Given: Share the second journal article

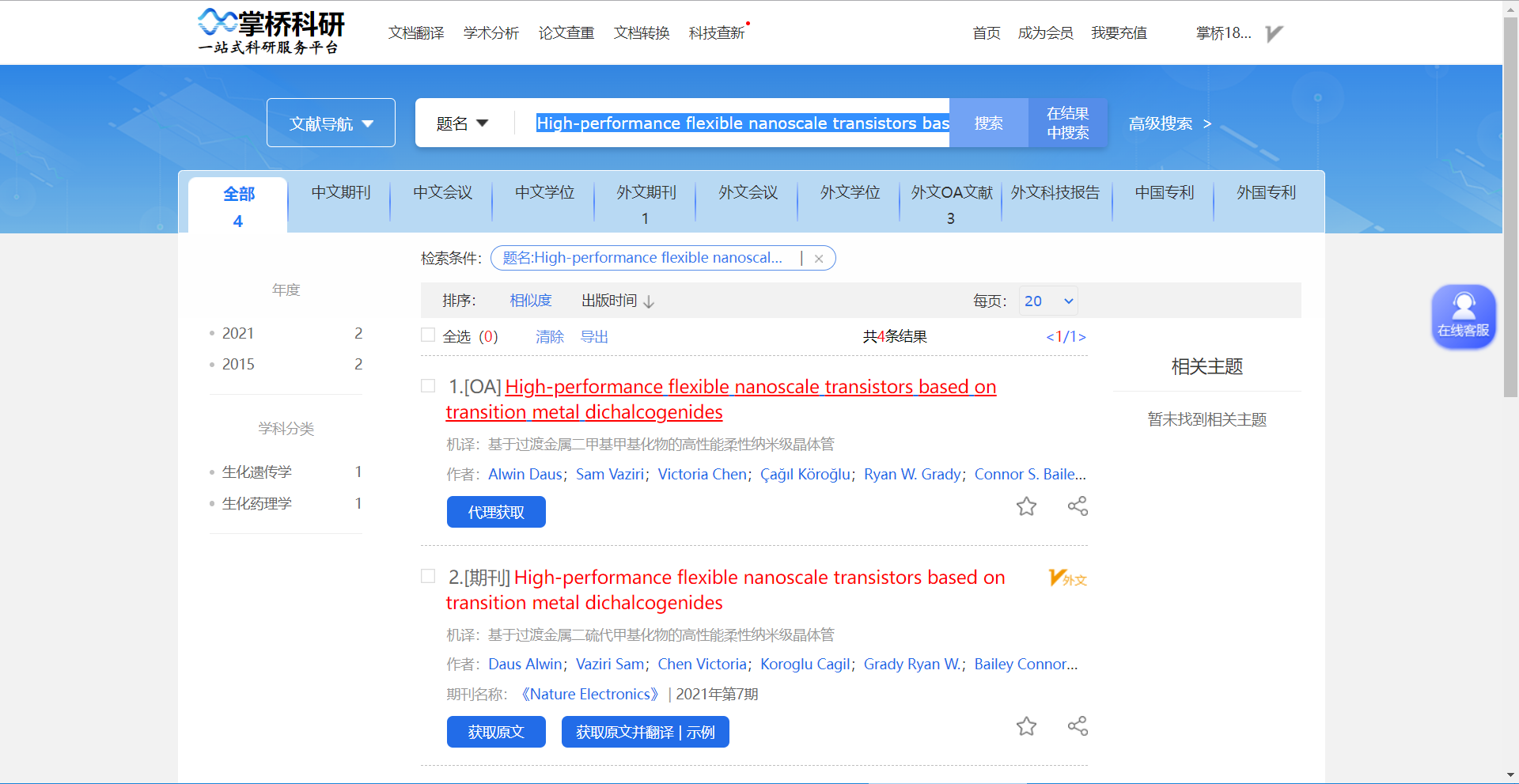Looking at the screenshot, I should tap(1078, 725).
